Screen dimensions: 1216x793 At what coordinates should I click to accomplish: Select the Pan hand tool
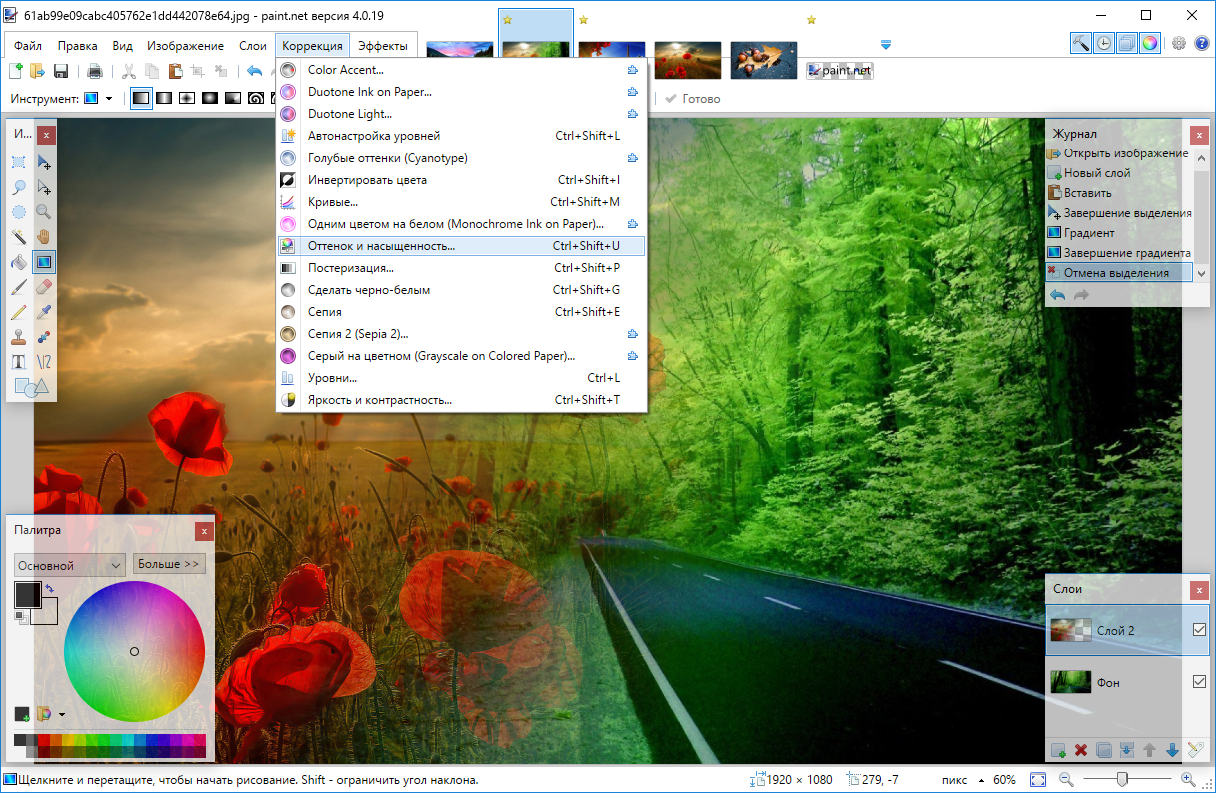[x=44, y=237]
